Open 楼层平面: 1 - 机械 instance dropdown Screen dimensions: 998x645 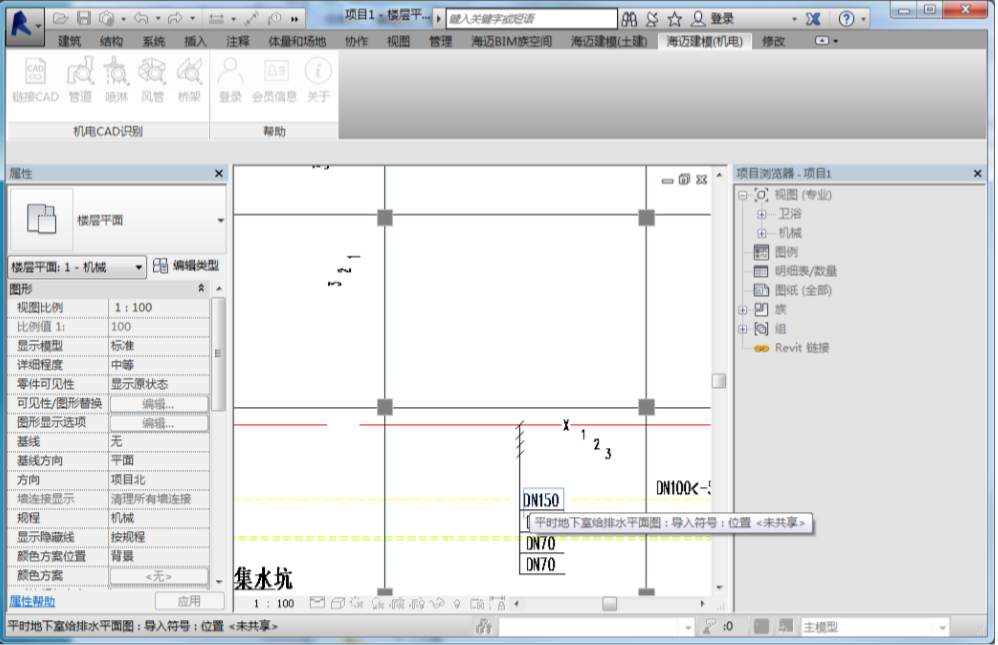click(x=138, y=267)
